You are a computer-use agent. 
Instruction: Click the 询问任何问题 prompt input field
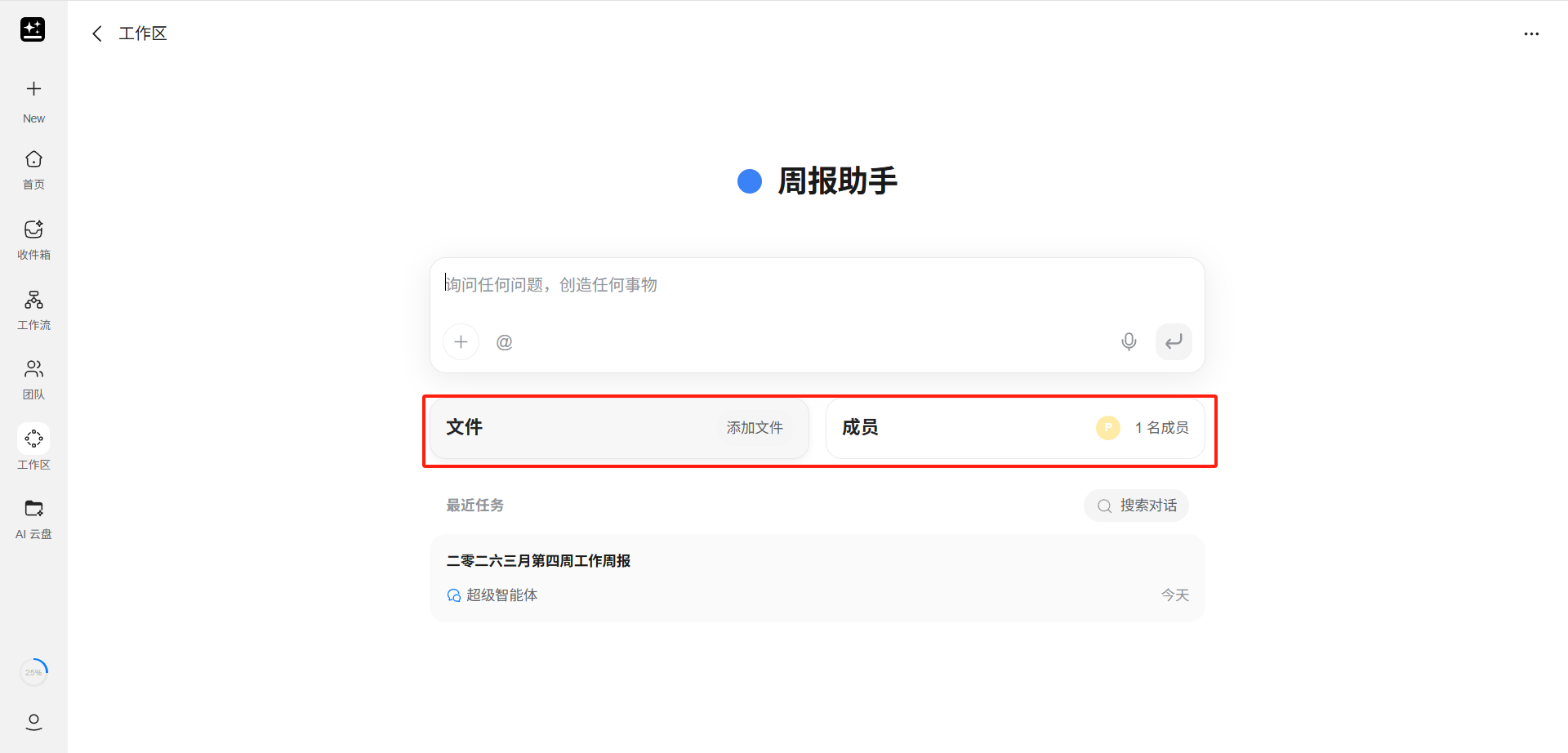pyautogui.click(x=817, y=285)
